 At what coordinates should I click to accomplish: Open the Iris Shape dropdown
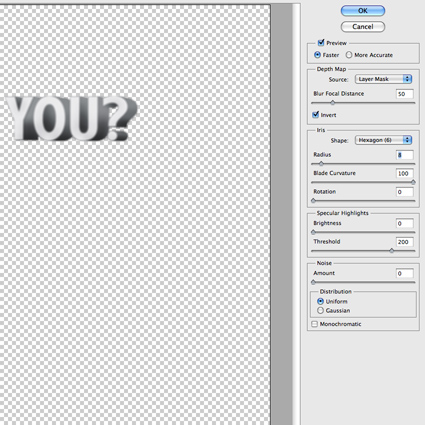[383, 140]
